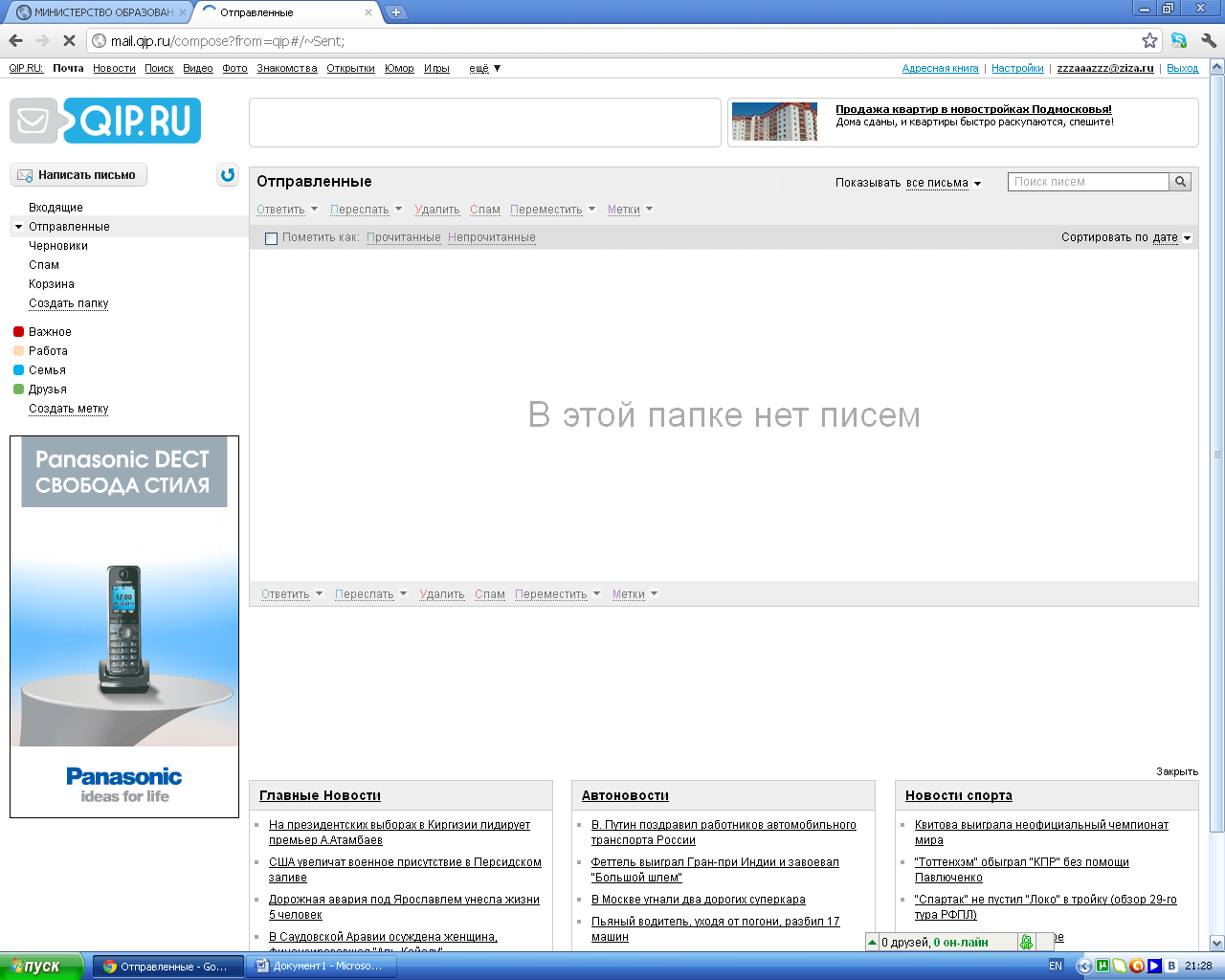Click the apartment building ad thumbnail

774,122
